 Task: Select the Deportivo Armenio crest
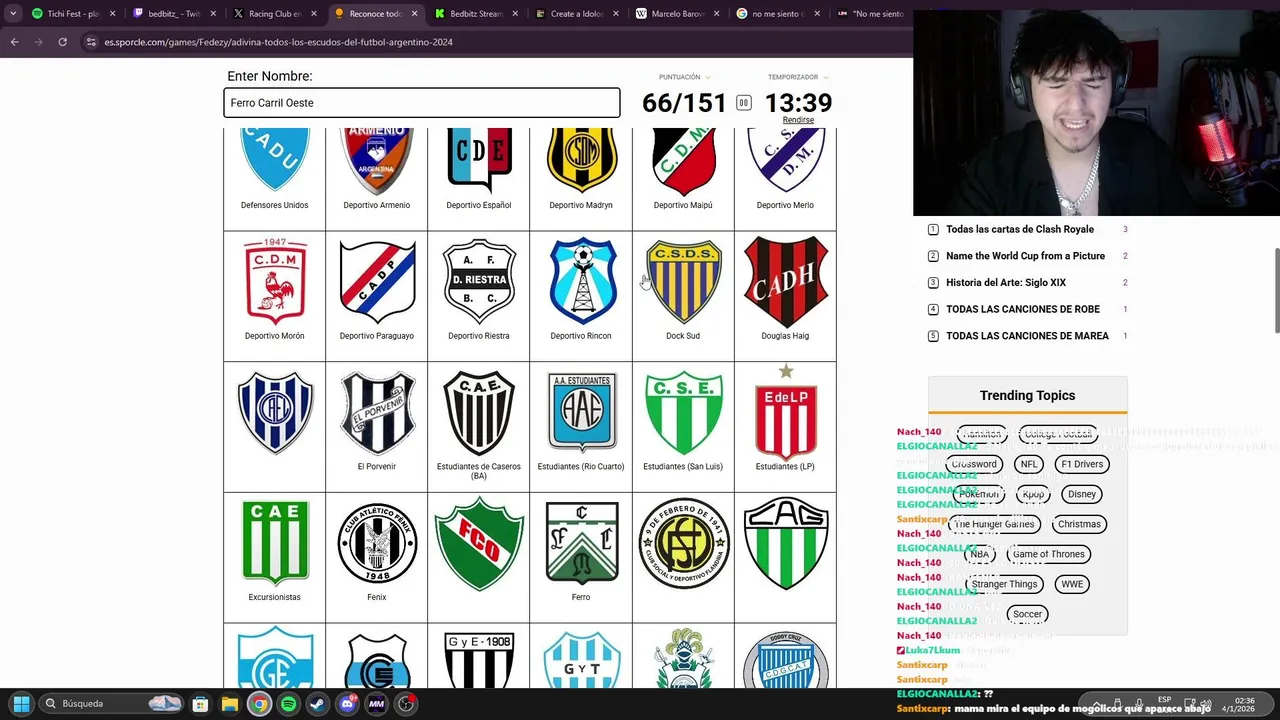[x=377, y=160]
